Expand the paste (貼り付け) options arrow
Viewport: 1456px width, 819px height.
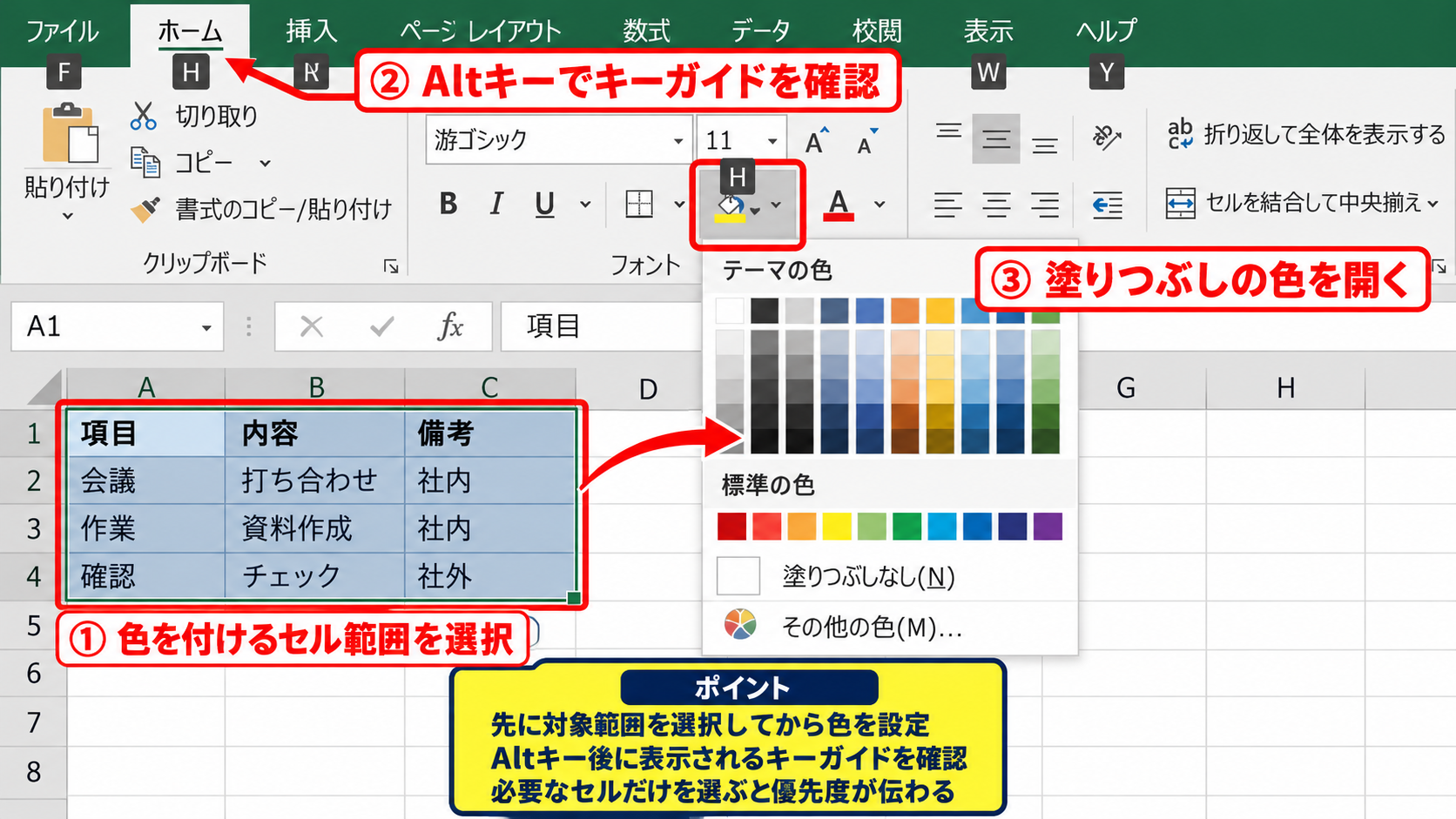pyautogui.click(x=67, y=216)
